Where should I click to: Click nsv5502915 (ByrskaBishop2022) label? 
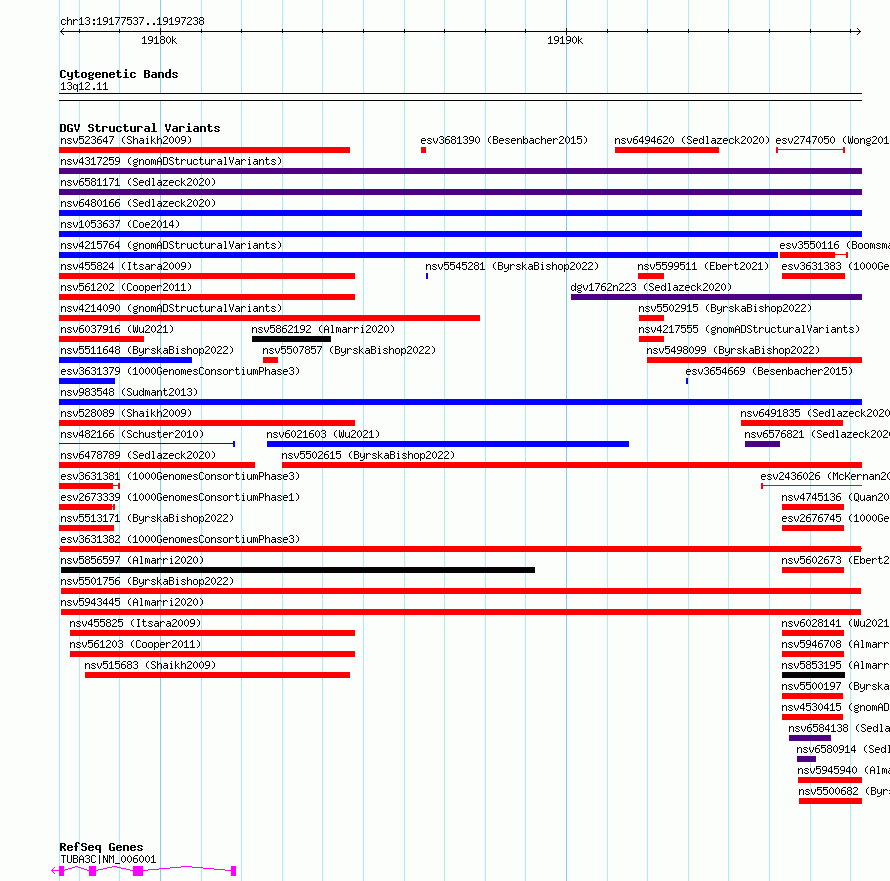click(725, 308)
